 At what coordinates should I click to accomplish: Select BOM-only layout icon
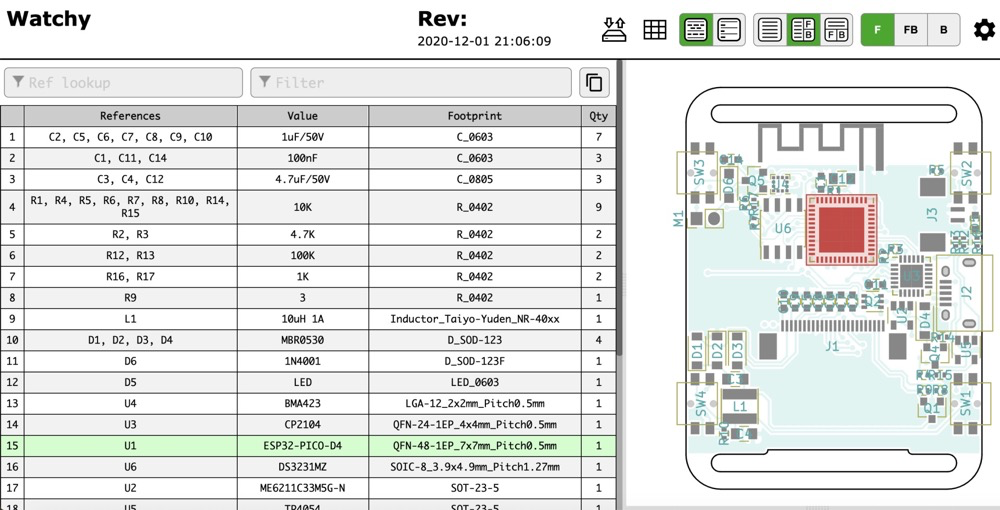point(769,30)
